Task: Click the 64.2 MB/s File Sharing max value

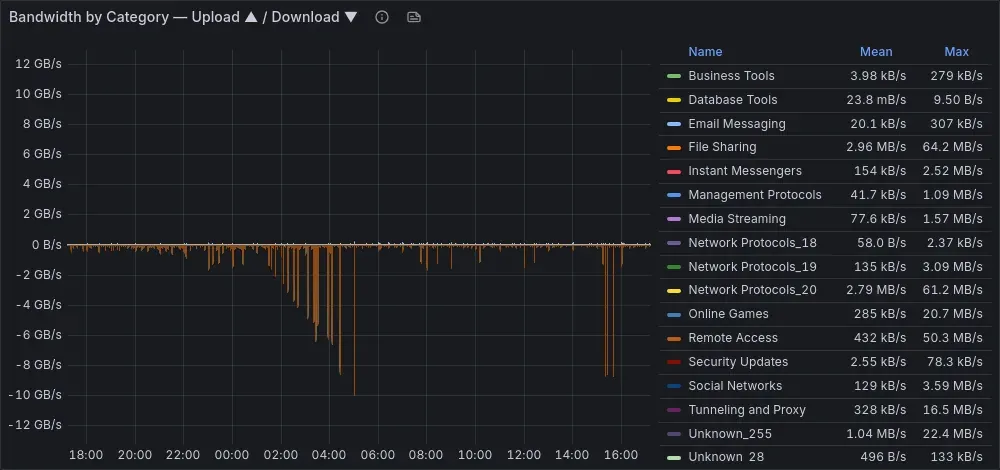Action: point(952,147)
